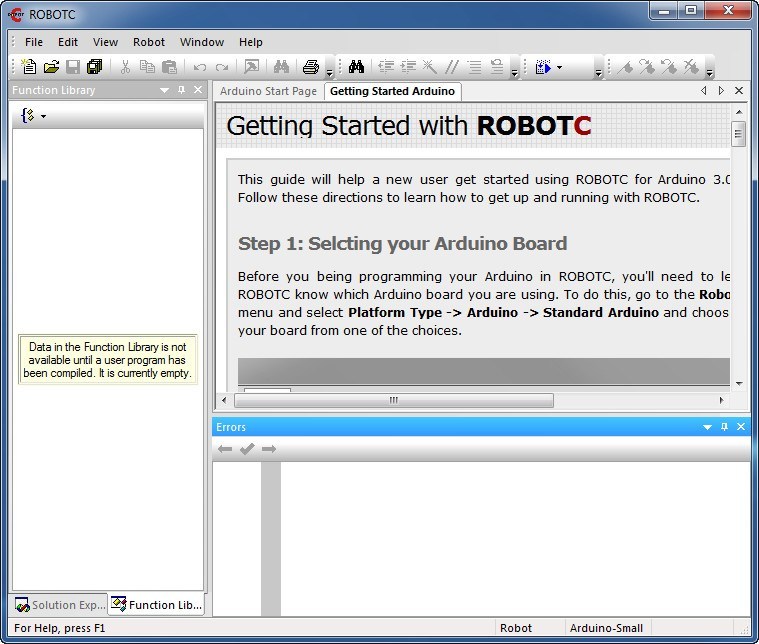This screenshot has width=759, height=644.
Task: Click 'Step 1: Selcting your Arduino Board' heading
Action: (x=402, y=244)
